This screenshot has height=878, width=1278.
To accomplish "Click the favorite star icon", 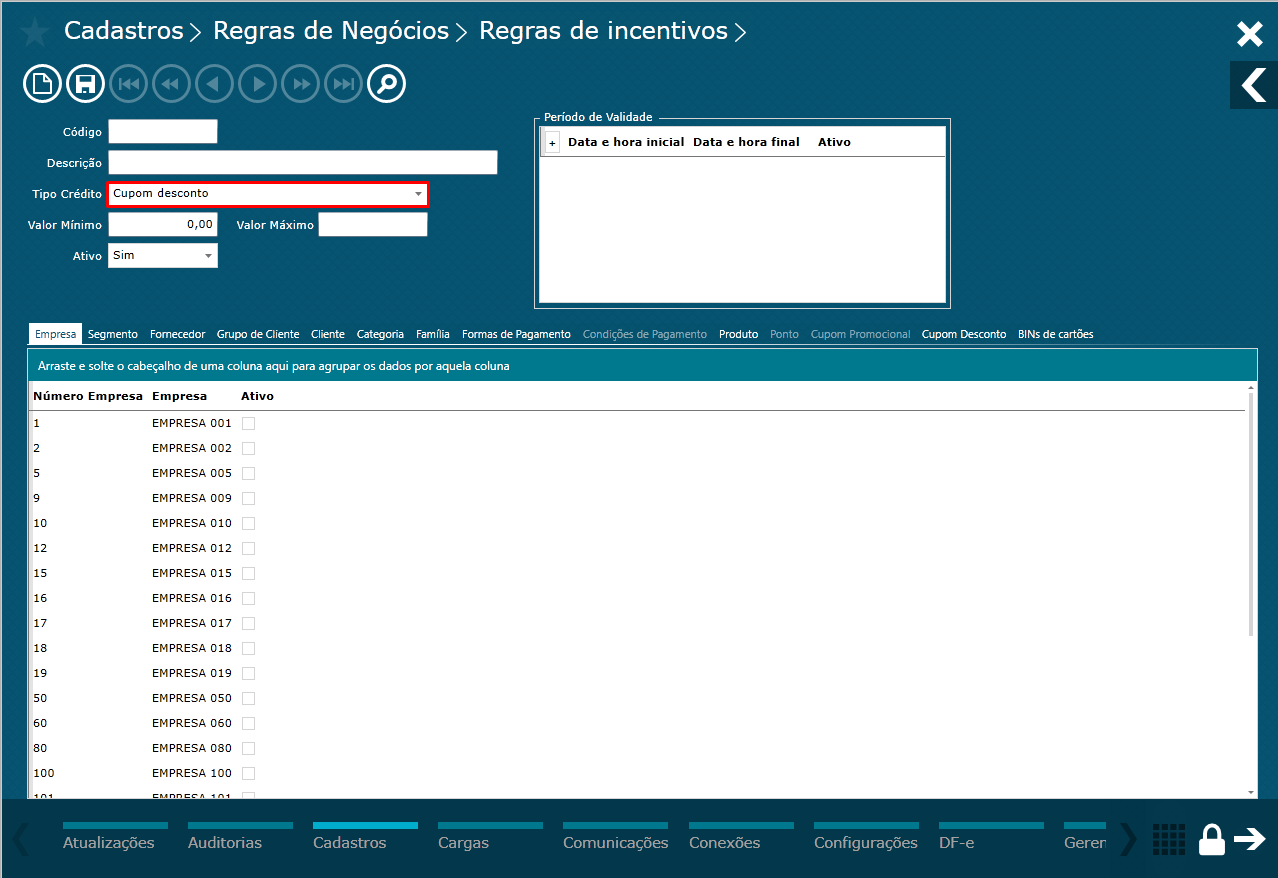I will [x=34, y=33].
